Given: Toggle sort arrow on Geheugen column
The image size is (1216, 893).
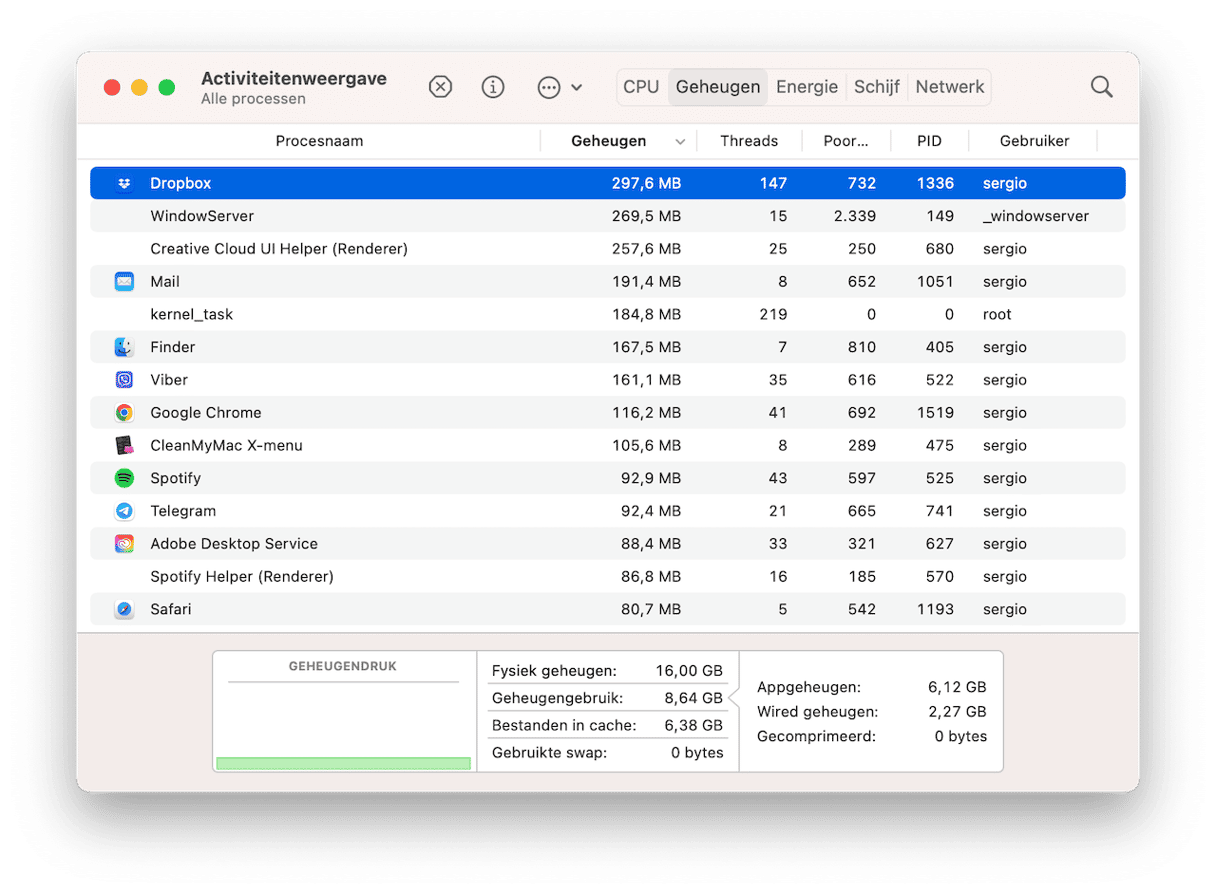Looking at the screenshot, I should (x=680, y=142).
